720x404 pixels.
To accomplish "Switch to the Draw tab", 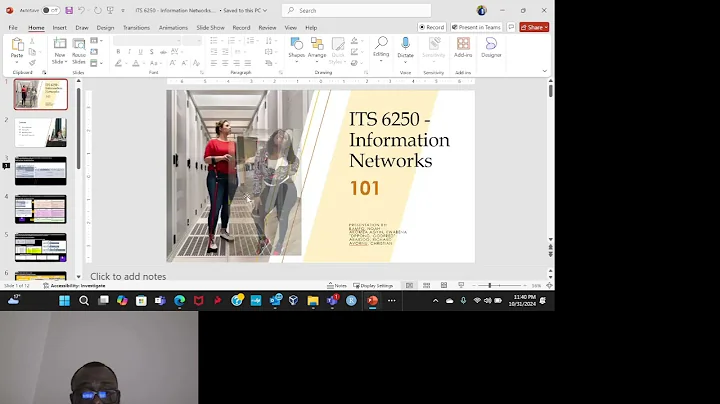I will pyautogui.click(x=82, y=28).
